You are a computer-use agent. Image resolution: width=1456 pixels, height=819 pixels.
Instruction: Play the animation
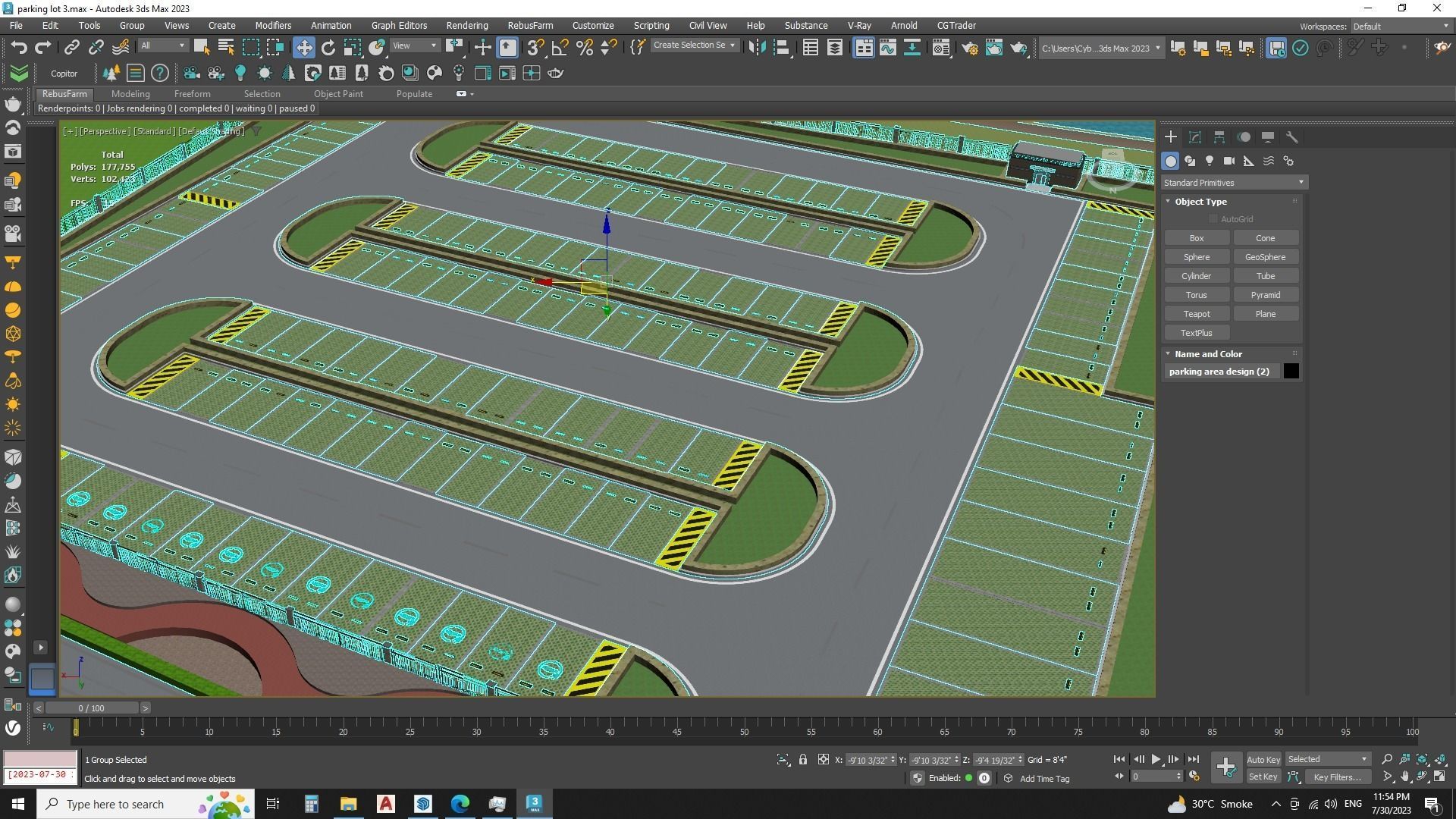[1156, 758]
